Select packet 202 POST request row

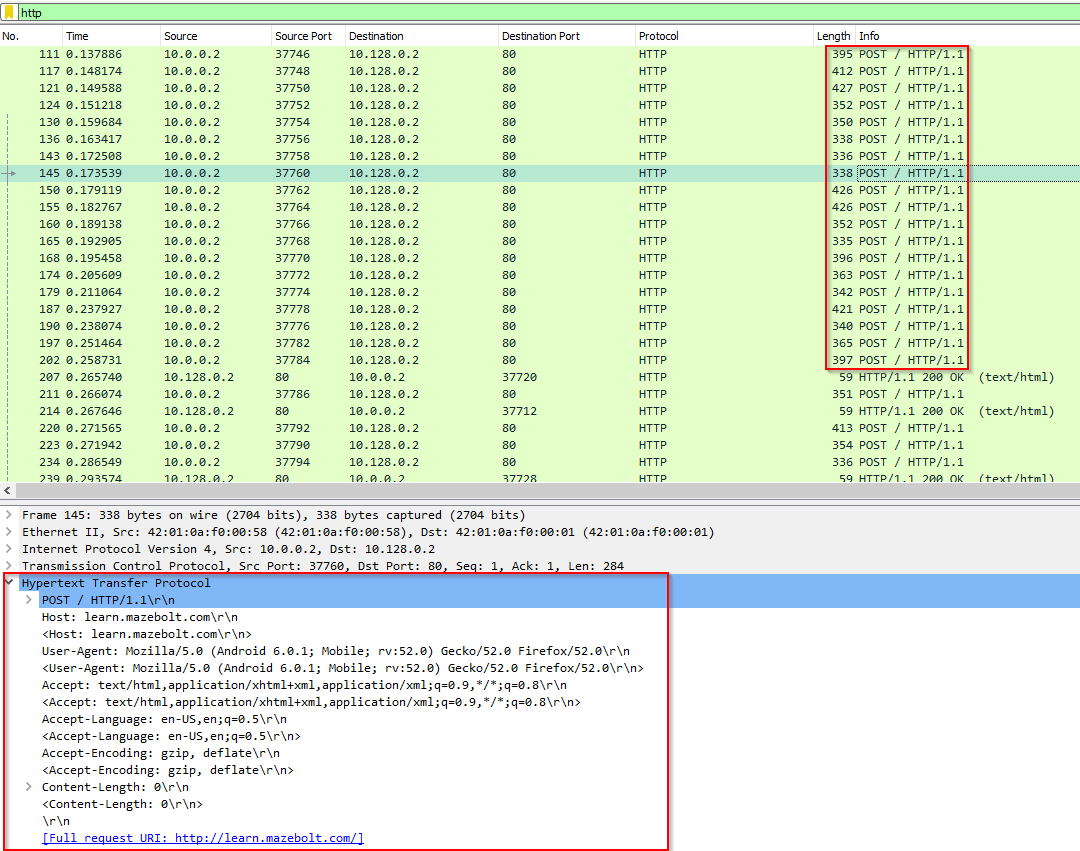[x=400, y=360]
